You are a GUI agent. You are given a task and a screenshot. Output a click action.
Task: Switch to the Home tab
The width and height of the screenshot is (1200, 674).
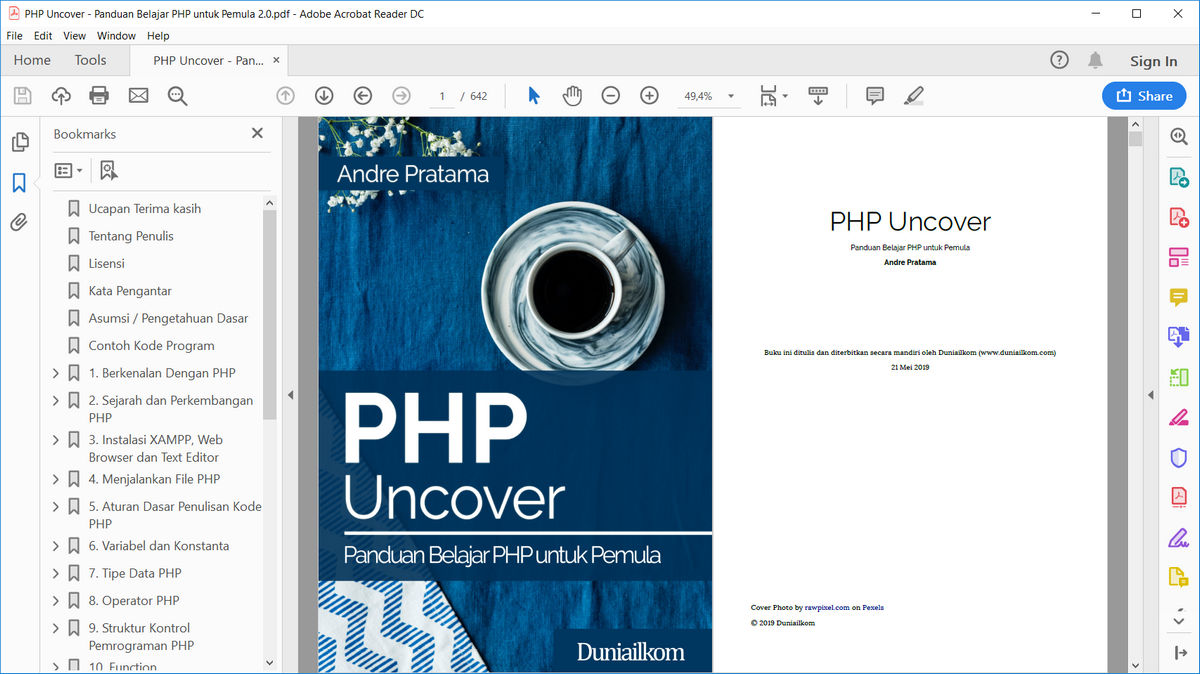[32, 60]
